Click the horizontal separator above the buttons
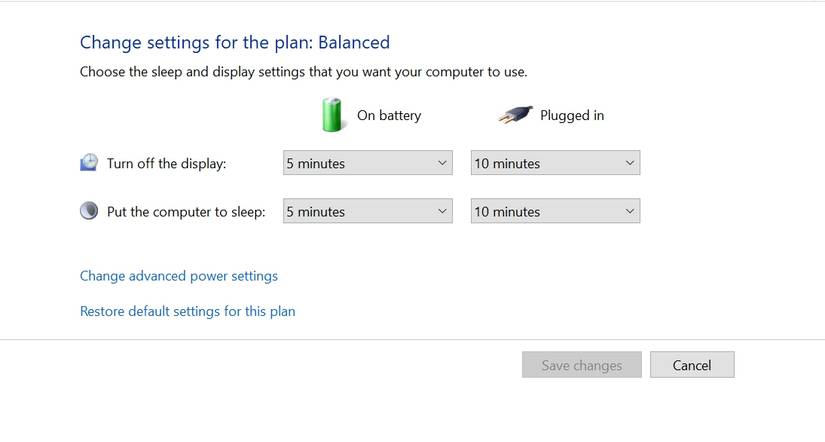This screenshot has width=825, height=442. 412,340
